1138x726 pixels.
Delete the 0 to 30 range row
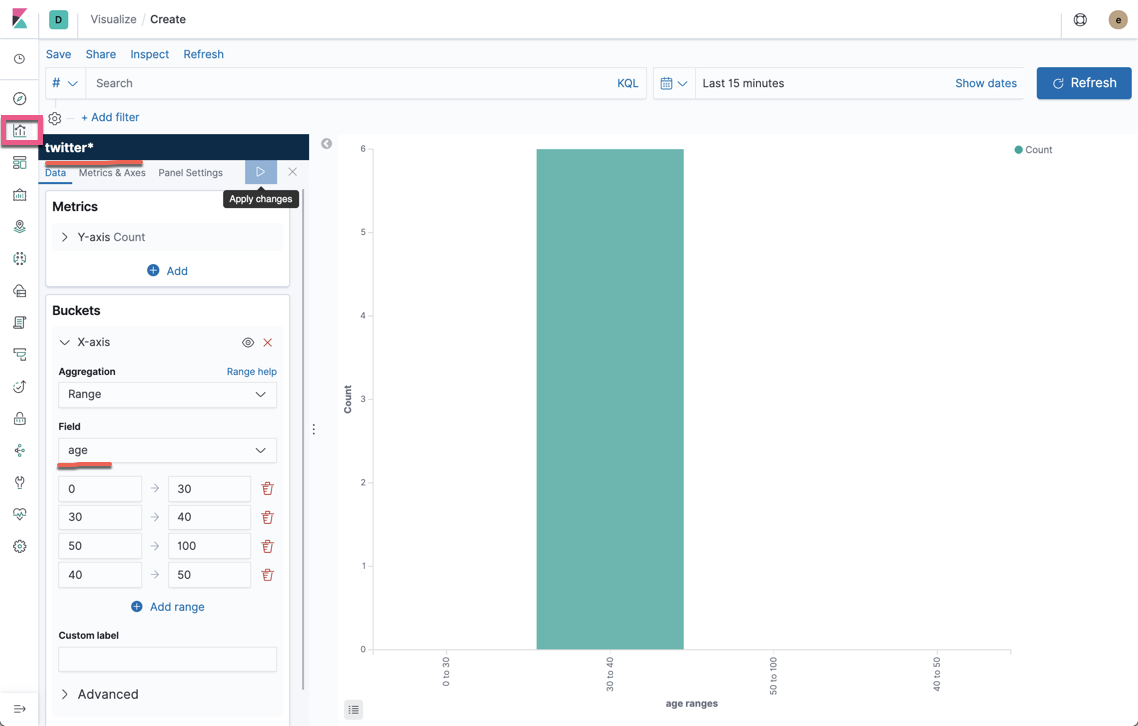point(267,489)
